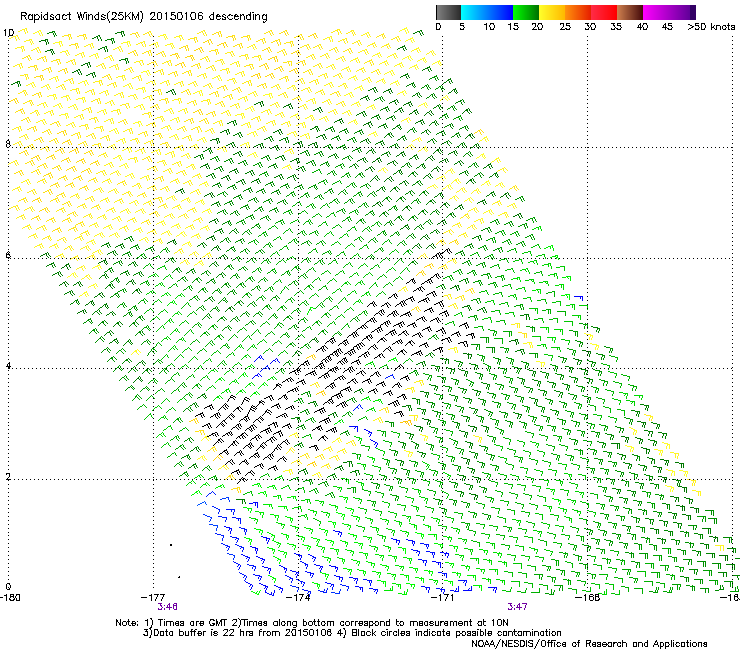The height and width of the screenshot is (650, 740).
Task: Click the brown 35-40 knots legend swatch
Action: tap(630, 12)
